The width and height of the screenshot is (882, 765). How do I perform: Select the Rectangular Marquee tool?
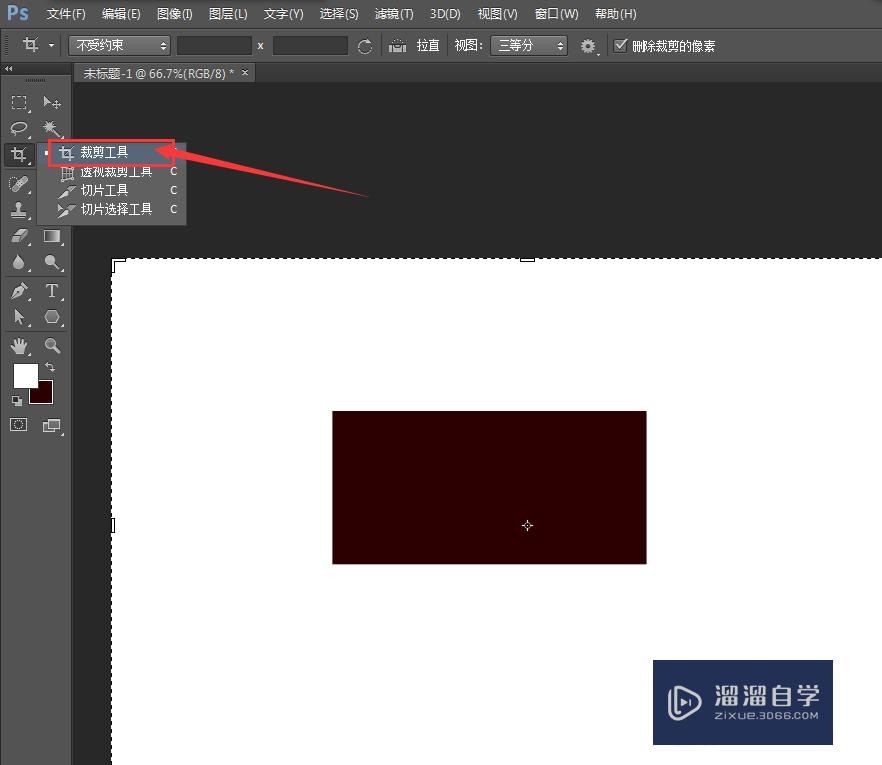(19, 102)
